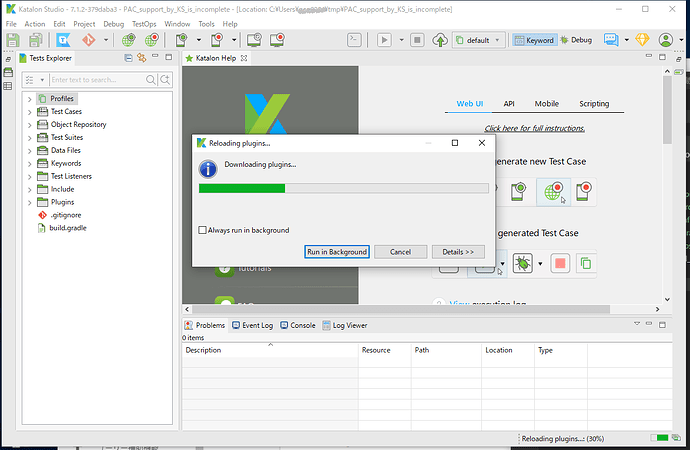
Task: Click the Spy Windows monitor icon
Action: (254, 40)
